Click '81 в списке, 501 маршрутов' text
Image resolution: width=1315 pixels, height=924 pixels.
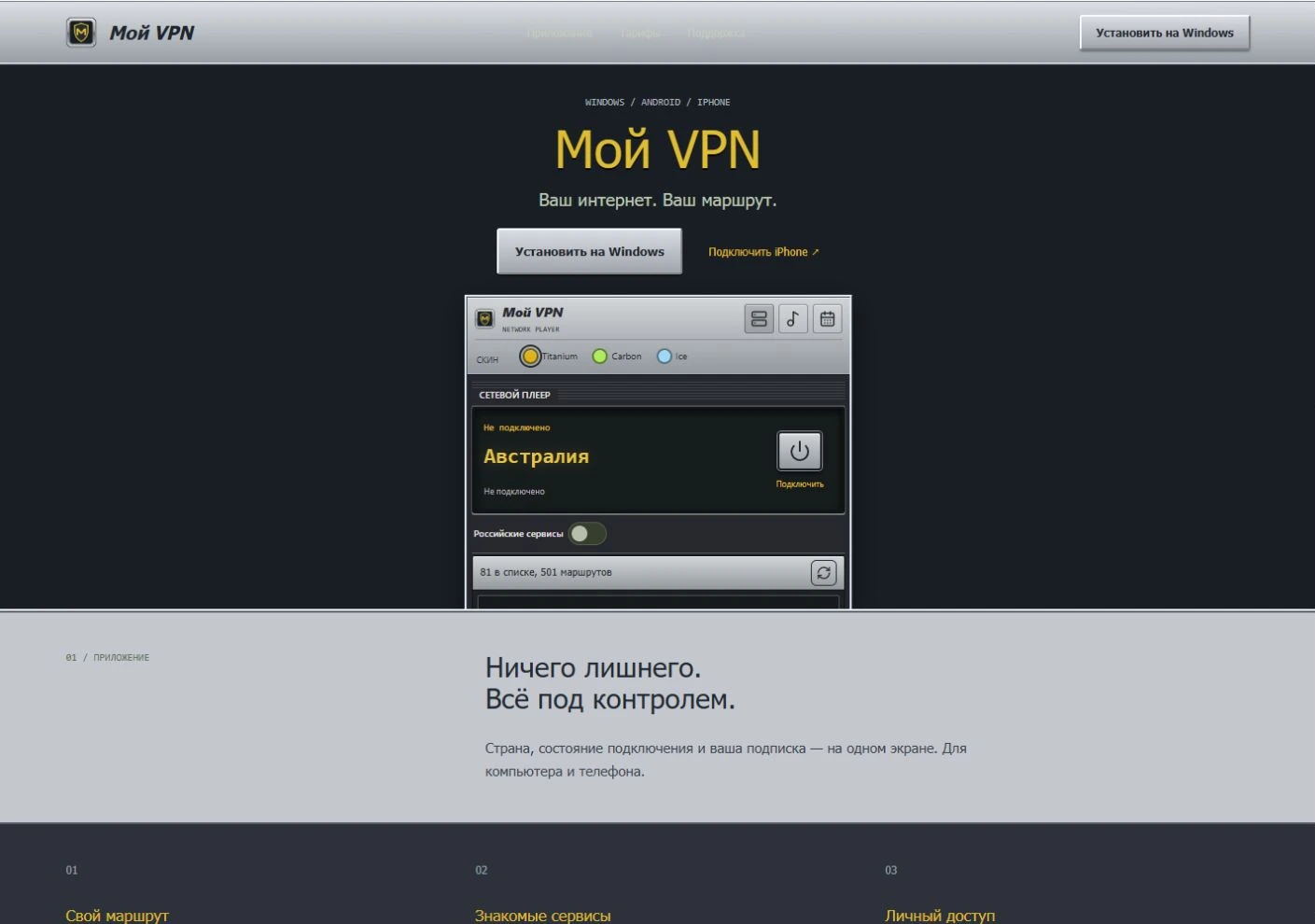click(x=546, y=572)
